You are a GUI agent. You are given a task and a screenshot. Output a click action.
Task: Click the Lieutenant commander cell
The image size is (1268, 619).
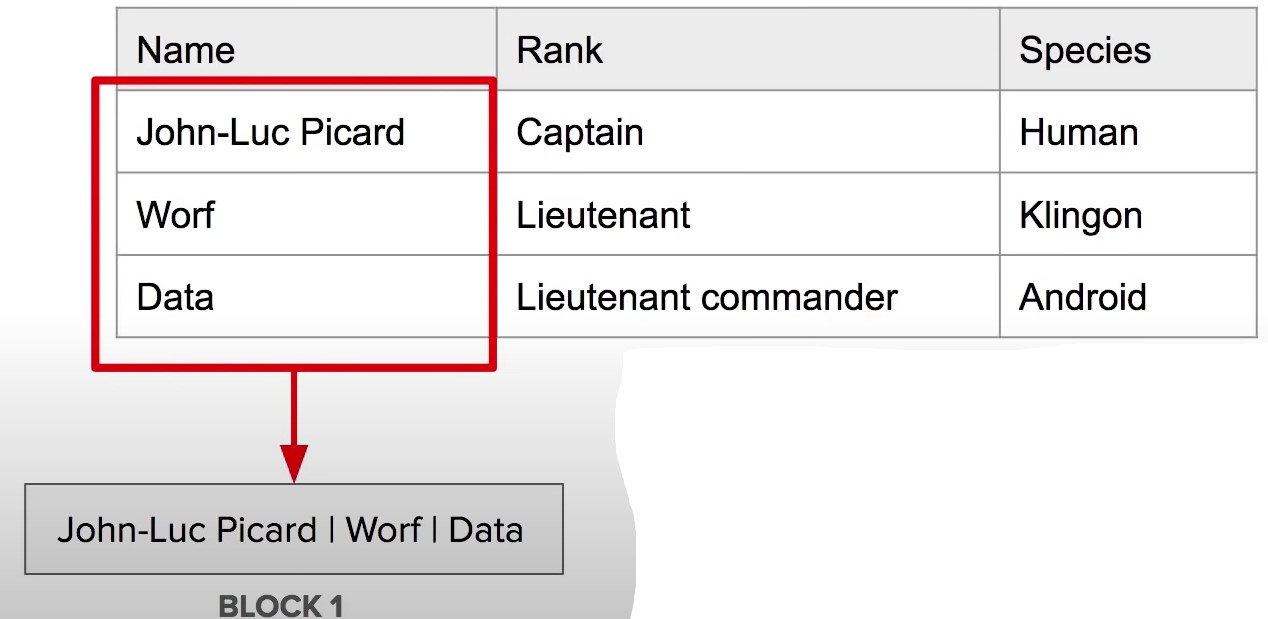pyautogui.click(x=707, y=297)
